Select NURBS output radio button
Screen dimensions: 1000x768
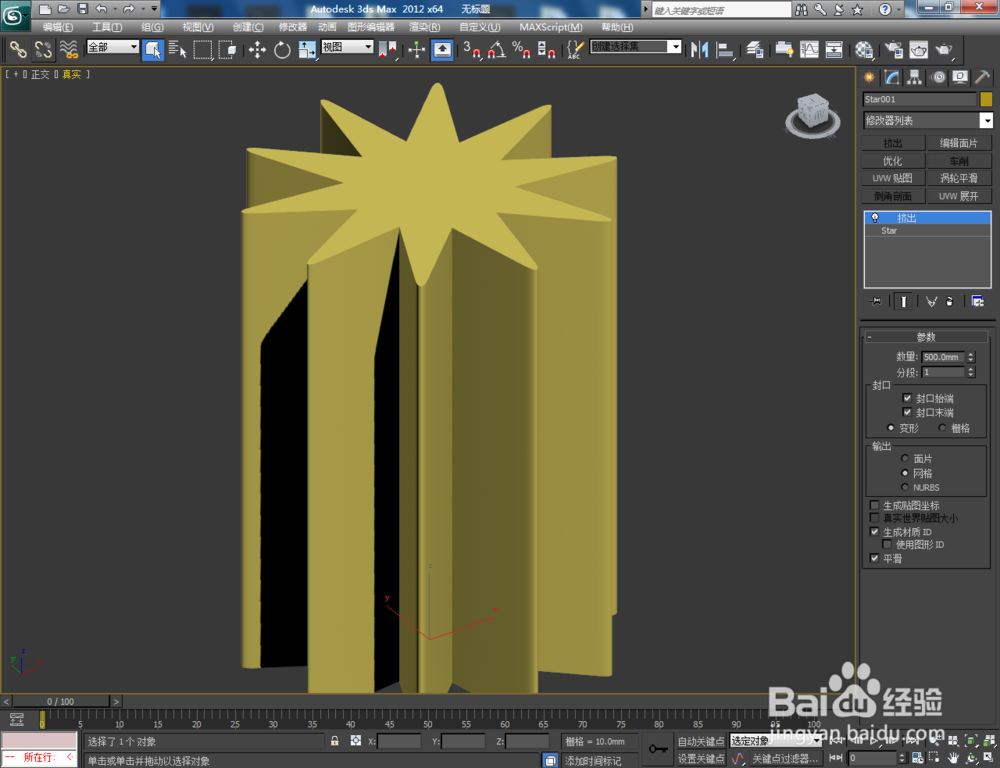(x=904, y=487)
